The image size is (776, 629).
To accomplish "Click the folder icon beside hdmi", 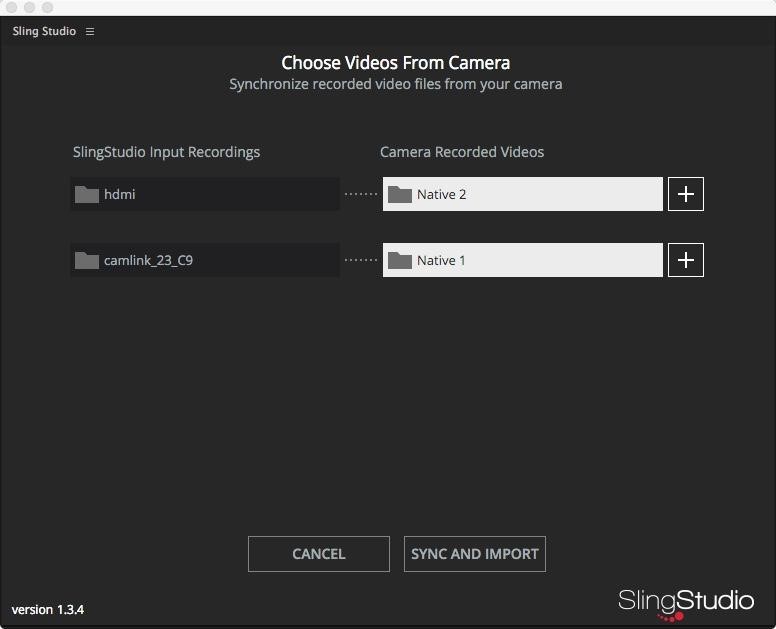I will coord(87,194).
